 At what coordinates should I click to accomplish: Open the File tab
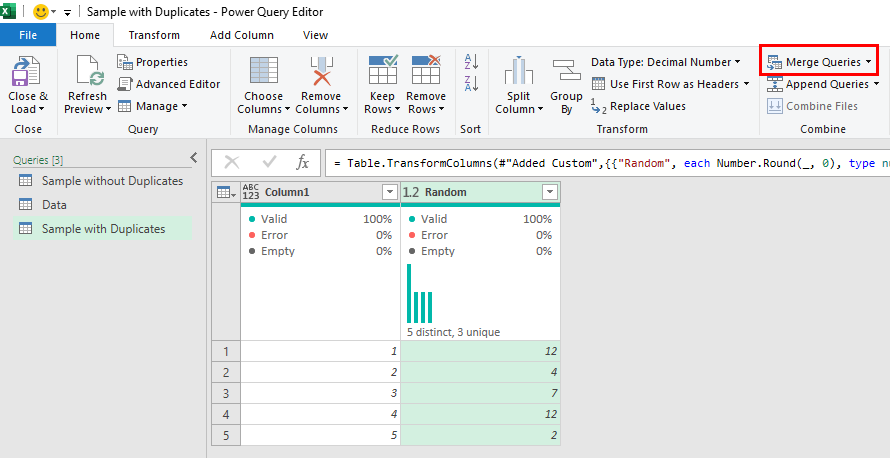[x=28, y=35]
